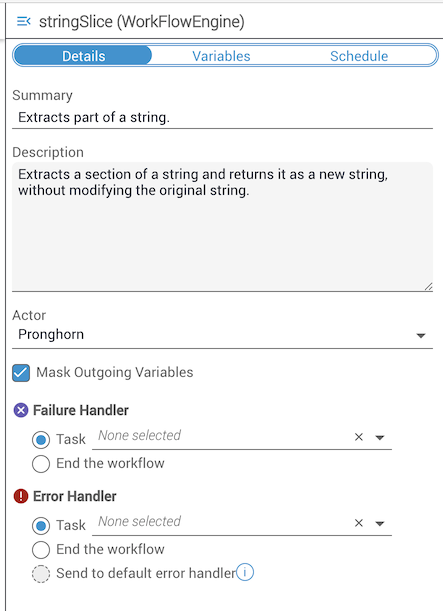Uncheck Mask Outgoing Variables

(x=21, y=373)
